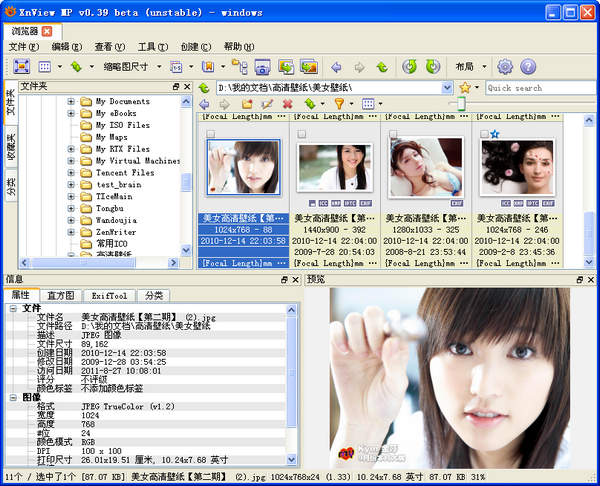Select the 收藏夹 vertical side tab
The image size is (600, 486).
tap(11, 147)
